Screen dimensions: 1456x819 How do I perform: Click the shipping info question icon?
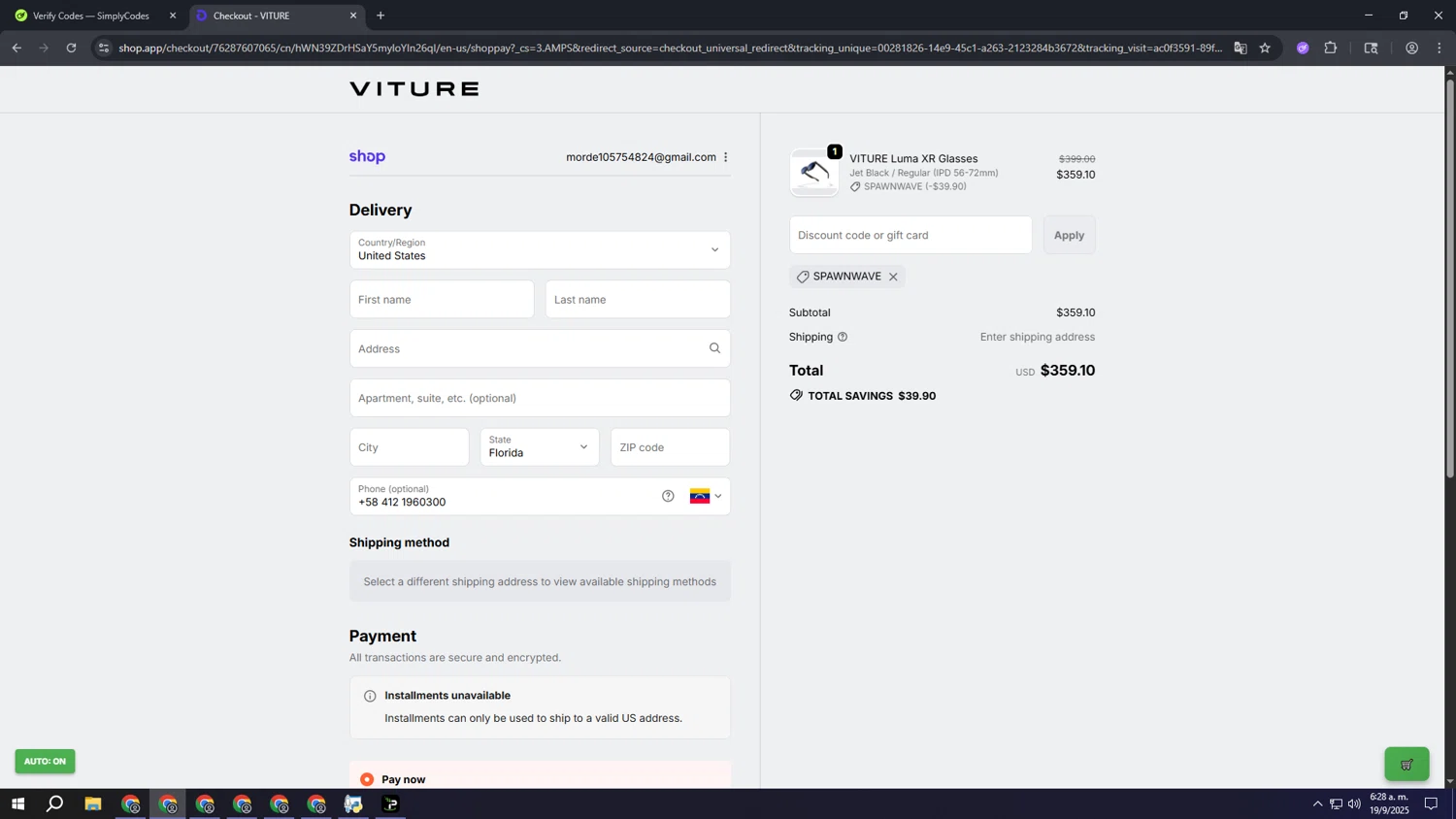843,337
